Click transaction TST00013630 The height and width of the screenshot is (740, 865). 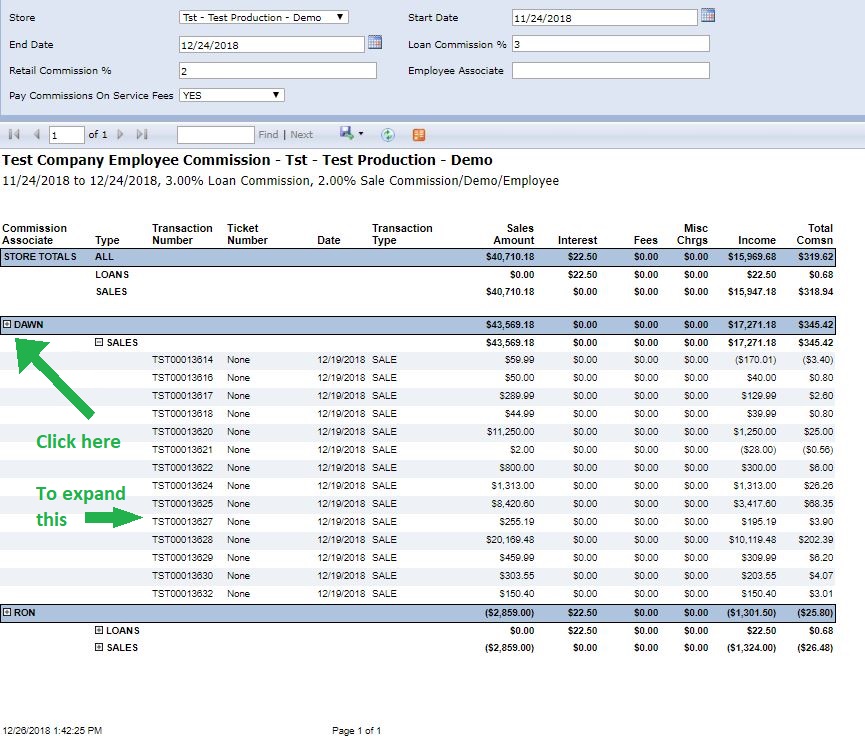183,576
